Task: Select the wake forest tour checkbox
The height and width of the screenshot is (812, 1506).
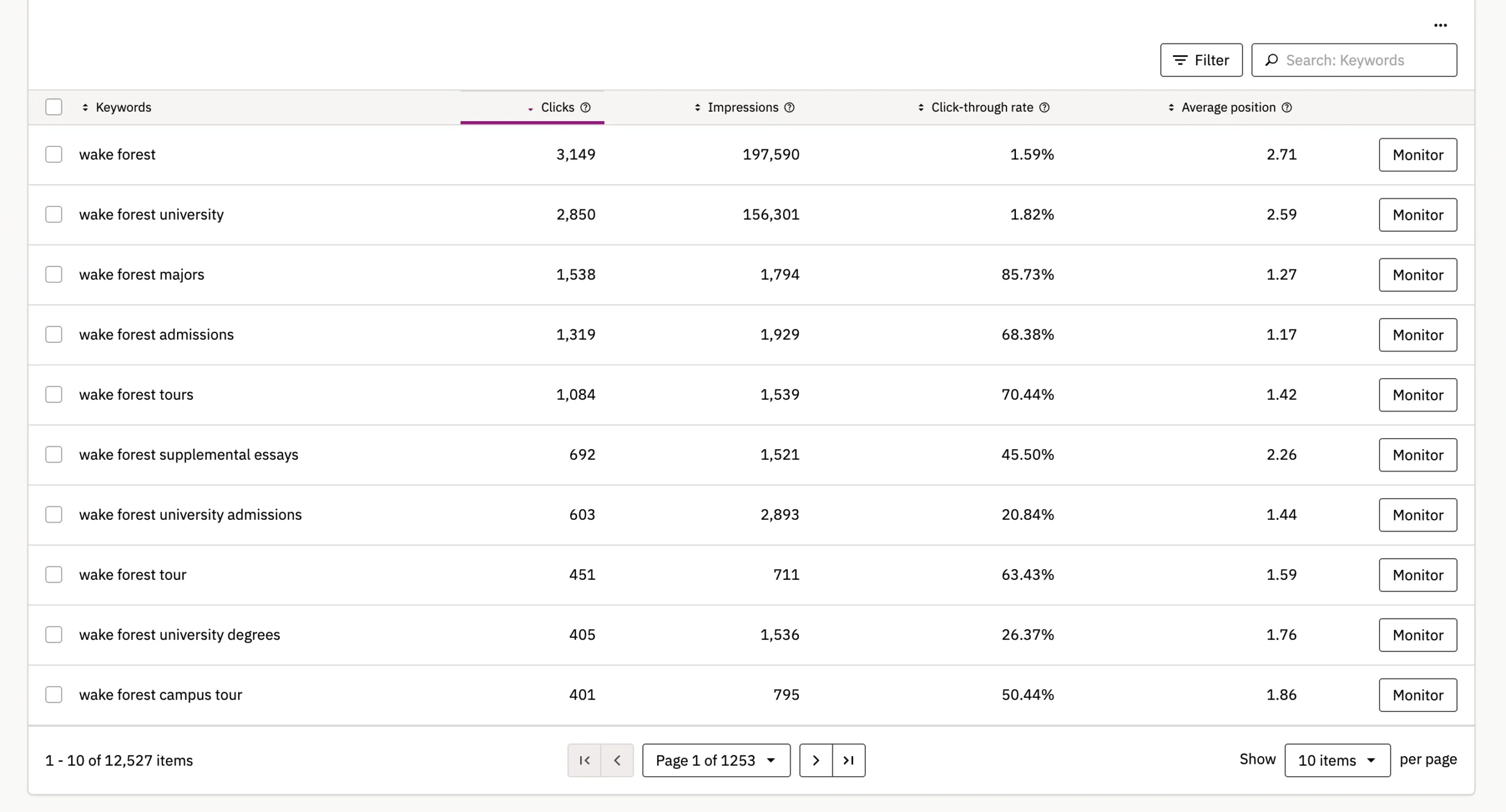Action: point(54,574)
